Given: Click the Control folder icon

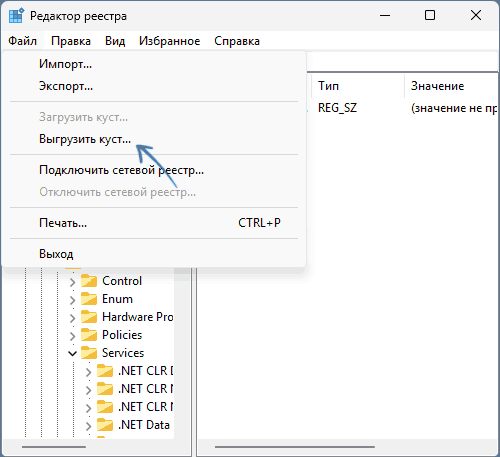Looking at the screenshot, I should [x=89, y=281].
